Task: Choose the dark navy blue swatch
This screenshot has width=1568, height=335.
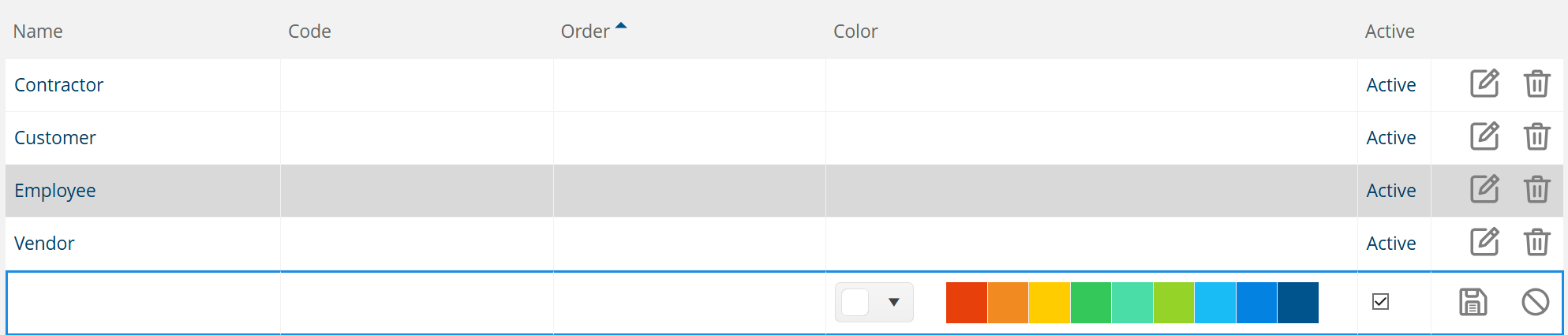Action: (1298, 303)
